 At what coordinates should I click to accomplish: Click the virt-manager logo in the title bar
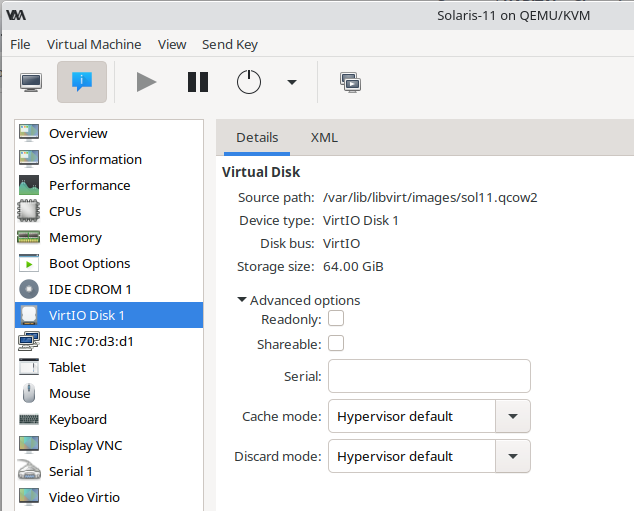(16, 15)
